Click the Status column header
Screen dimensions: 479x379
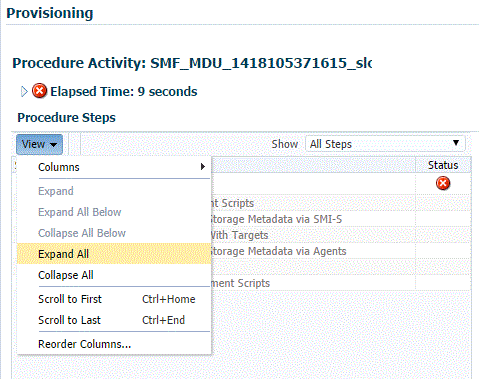[x=443, y=165]
